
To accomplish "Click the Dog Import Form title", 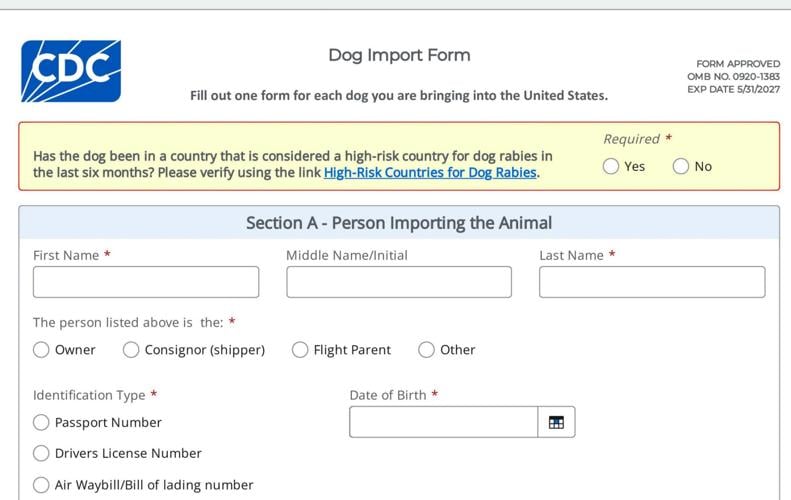I will pyautogui.click(x=399, y=55).
